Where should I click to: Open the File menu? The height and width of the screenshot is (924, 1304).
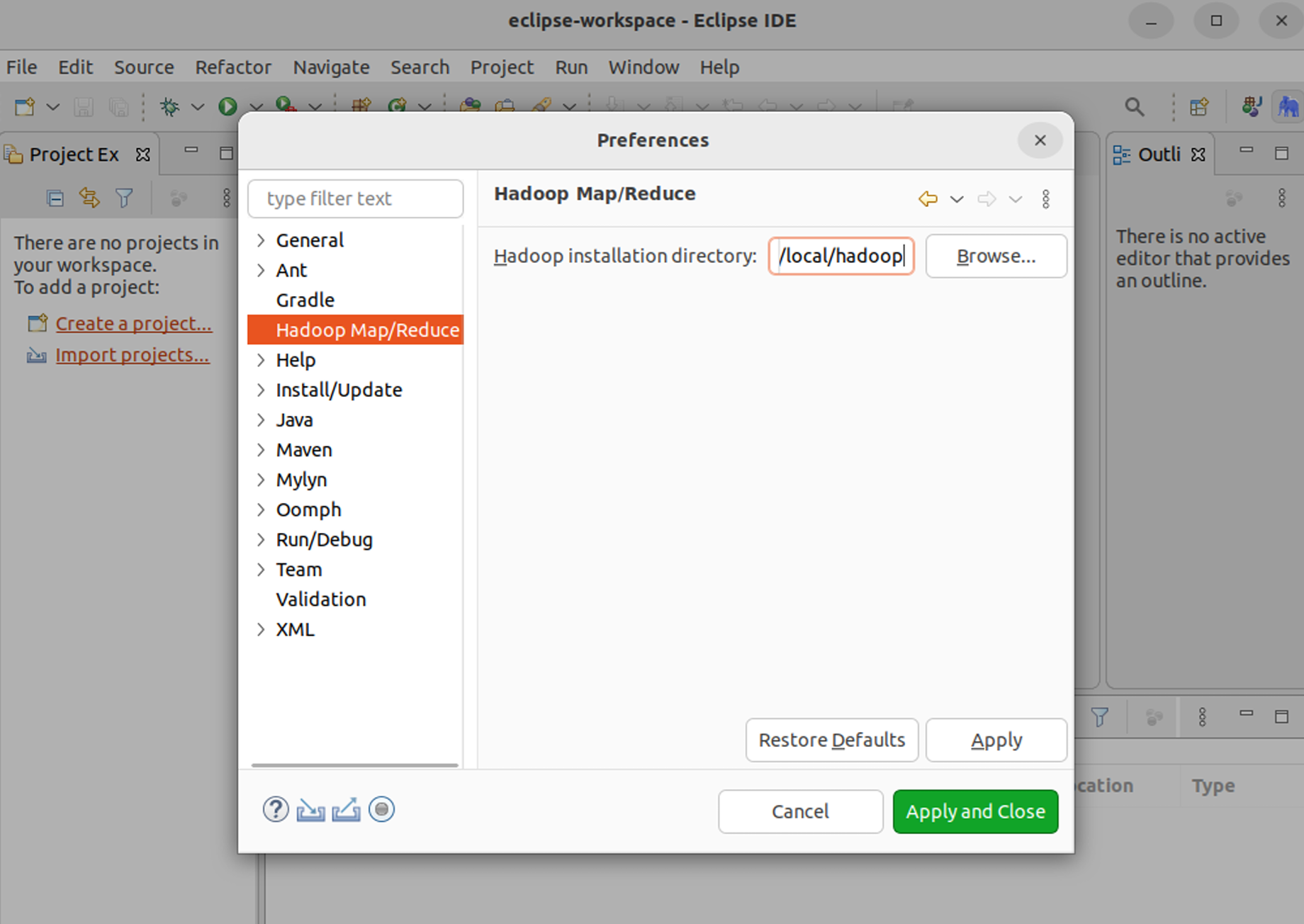(x=22, y=67)
